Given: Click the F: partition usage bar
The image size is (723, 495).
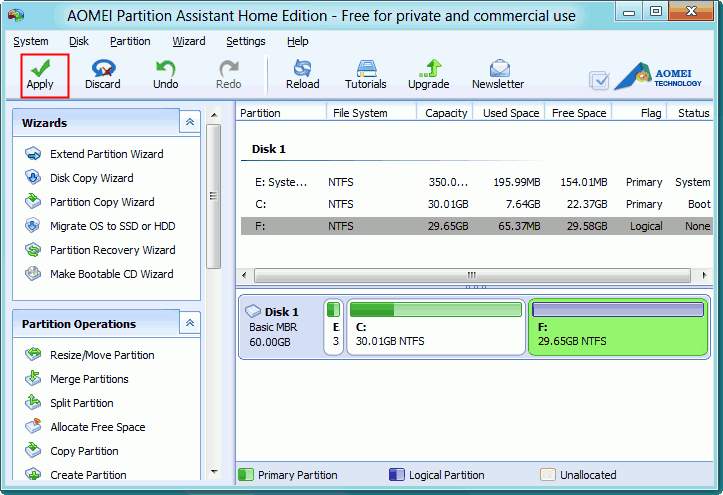Looking at the screenshot, I should click(618, 309).
